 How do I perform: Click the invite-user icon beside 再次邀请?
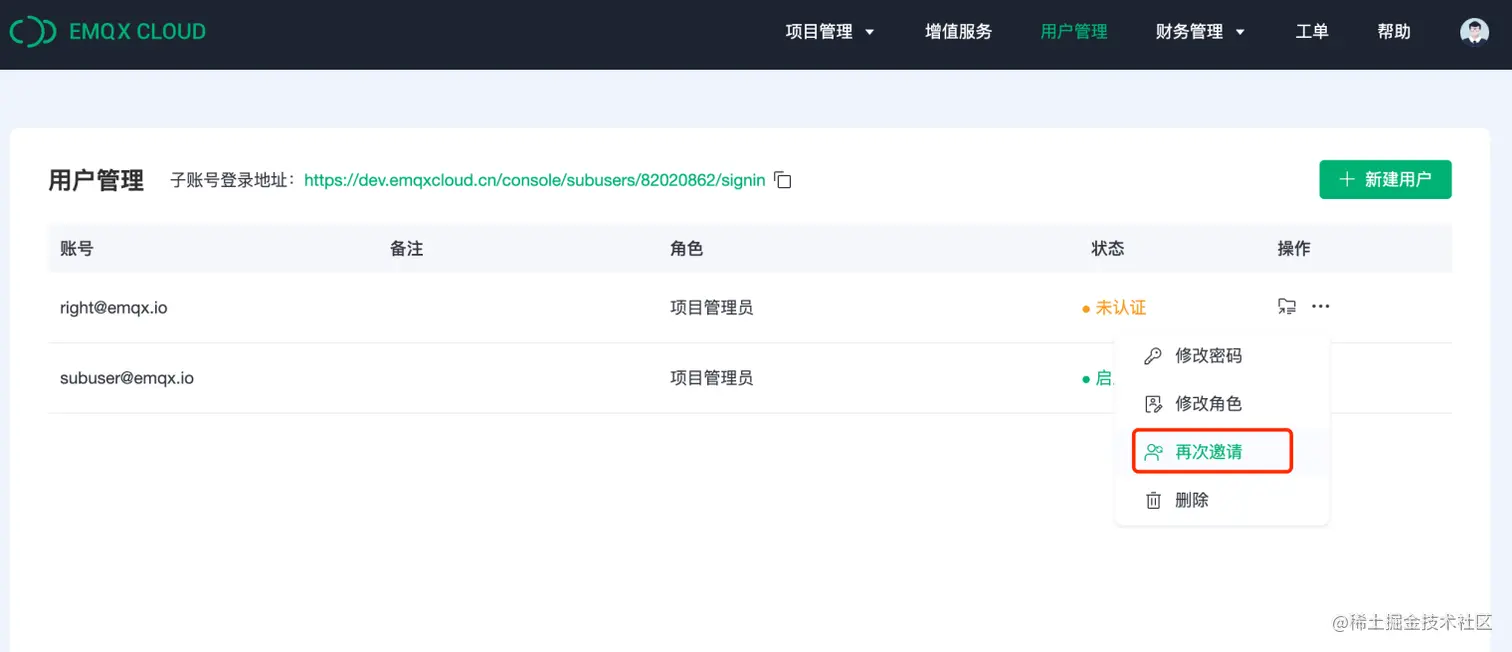[x=1152, y=451]
